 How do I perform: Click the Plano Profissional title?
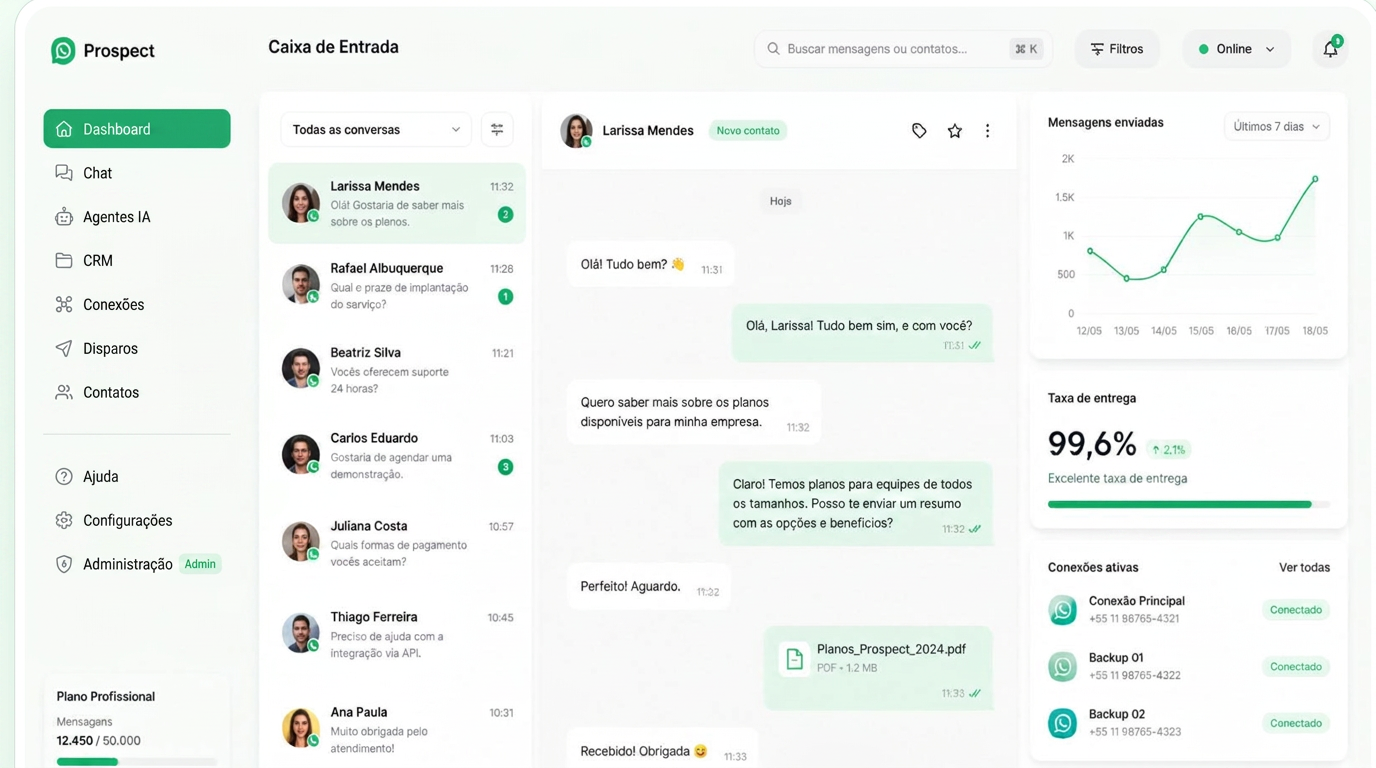pyautogui.click(x=106, y=697)
